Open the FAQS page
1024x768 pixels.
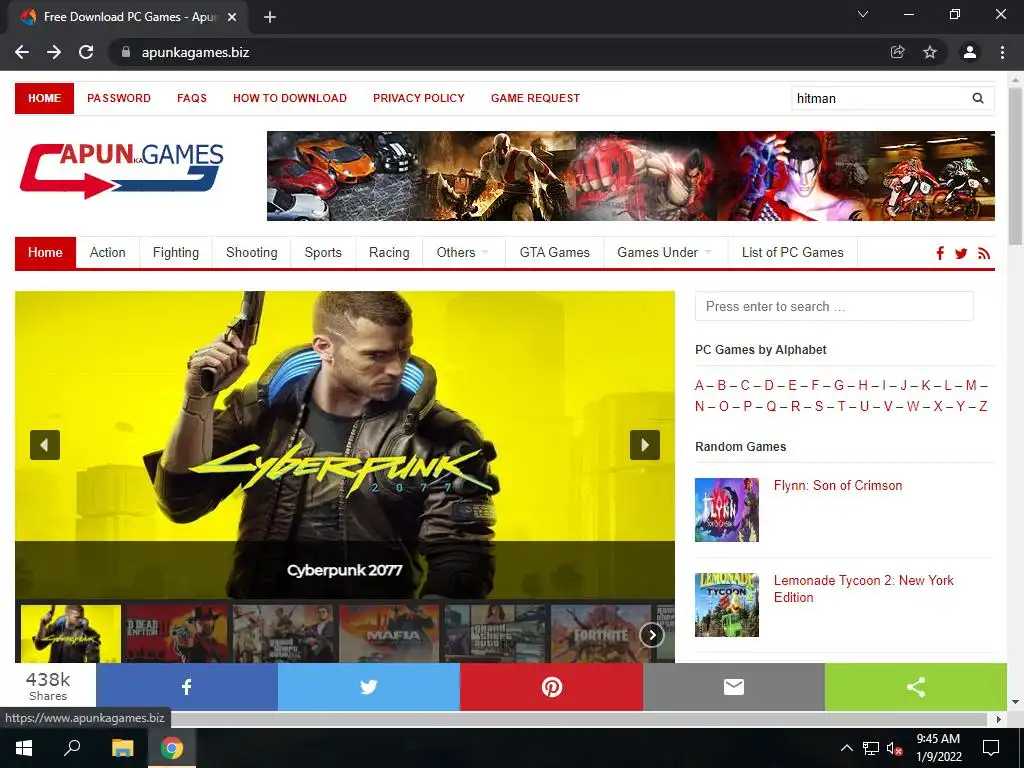tap(192, 98)
